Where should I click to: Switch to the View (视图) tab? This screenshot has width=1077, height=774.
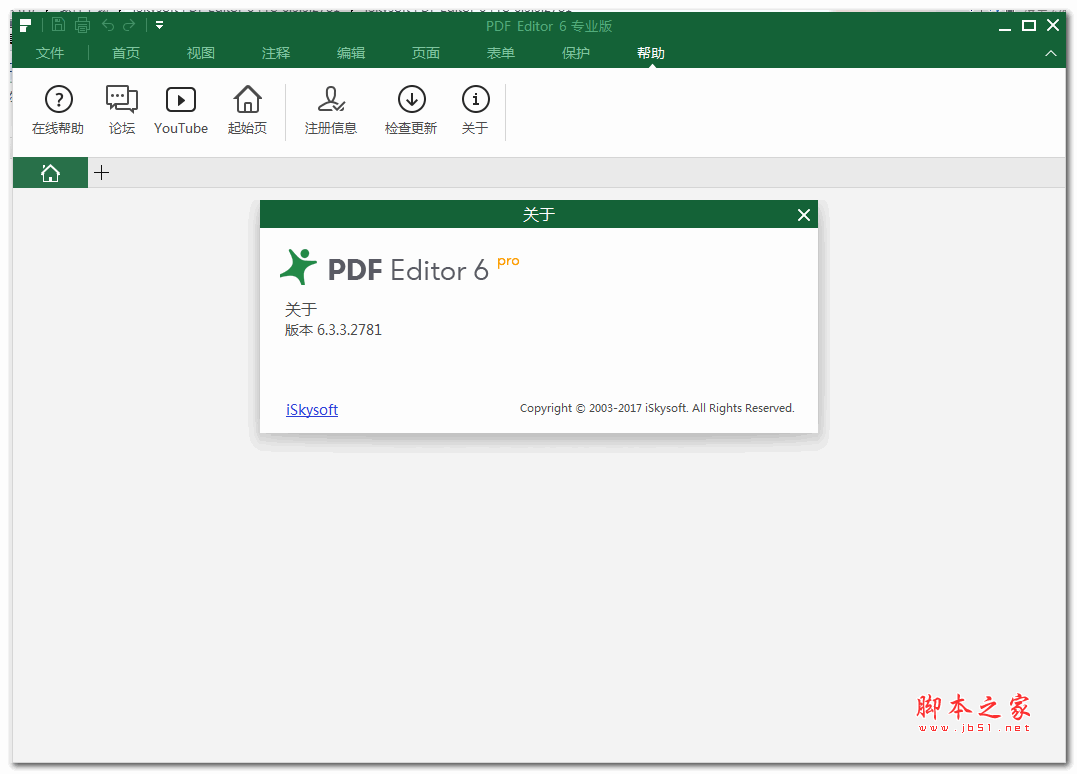point(201,53)
